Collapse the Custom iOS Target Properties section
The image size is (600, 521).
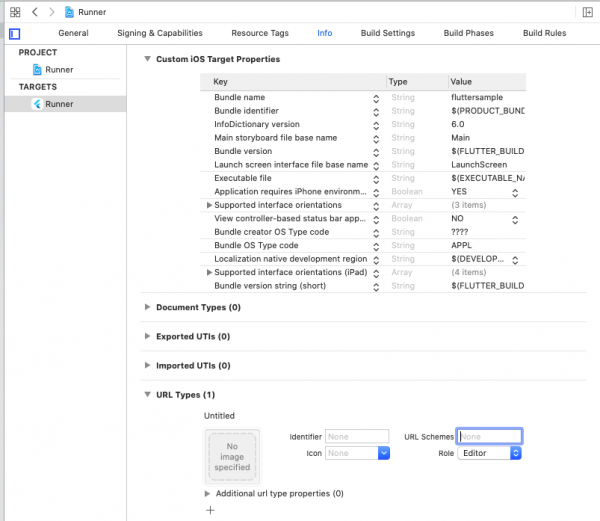tap(148, 59)
